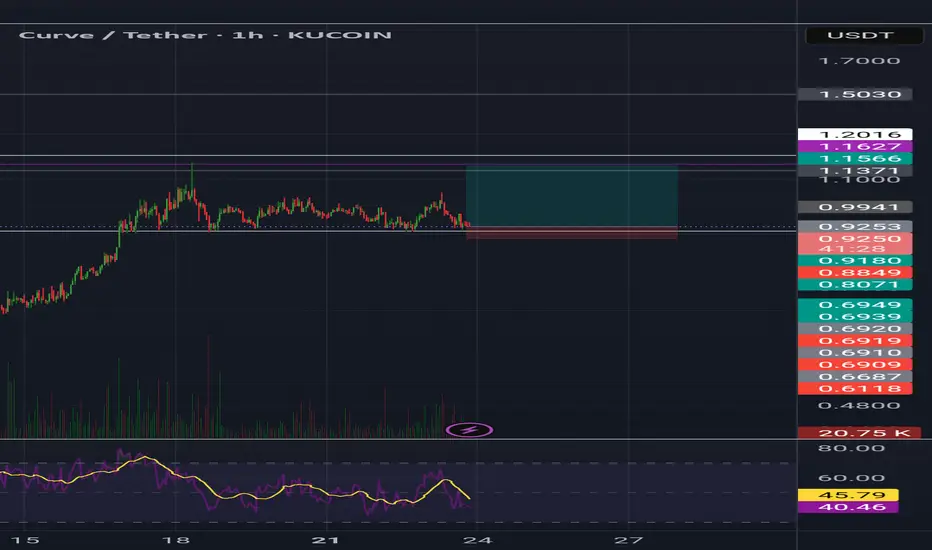Click the white 1.2016 price label

pos(855,134)
